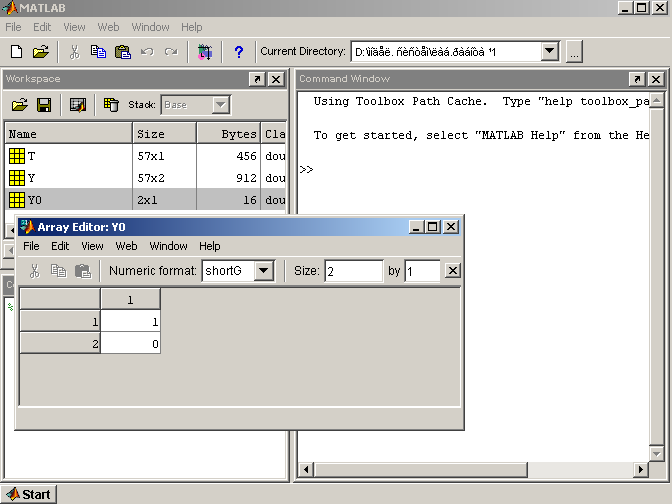This screenshot has width=672, height=504.
Task: Click the Copy icon in Array Editor toolbar
Action: click(58, 271)
